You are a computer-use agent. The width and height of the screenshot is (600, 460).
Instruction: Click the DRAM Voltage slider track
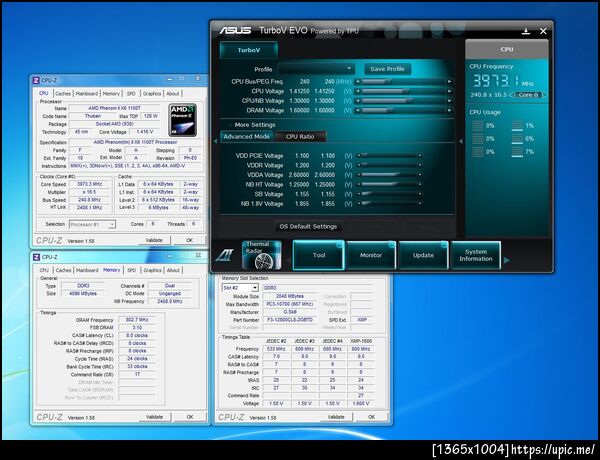point(404,110)
